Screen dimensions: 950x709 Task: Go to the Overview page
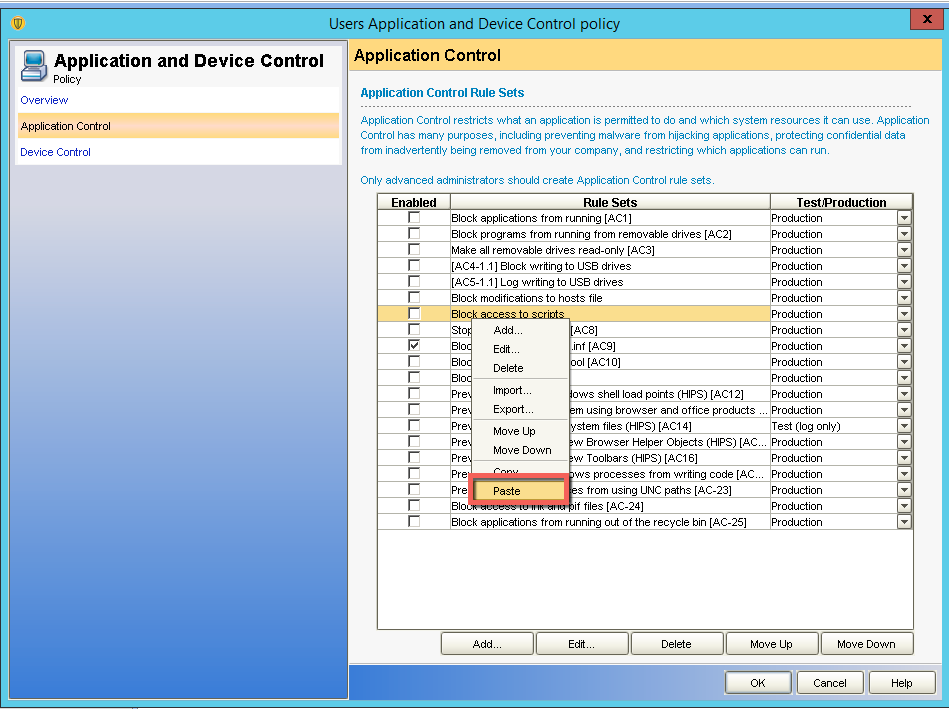click(x=44, y=100)
